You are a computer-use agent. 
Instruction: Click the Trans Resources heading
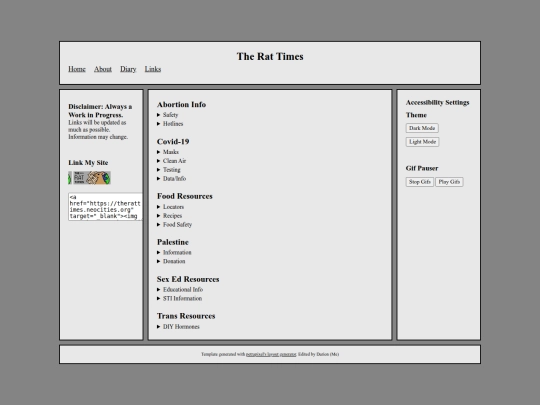tap(186, 316)
